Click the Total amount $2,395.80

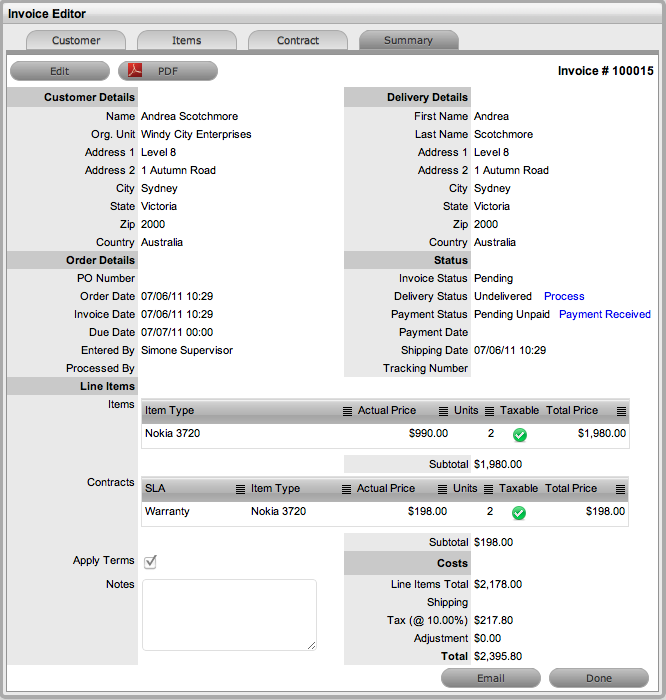(x=498, y=656)
